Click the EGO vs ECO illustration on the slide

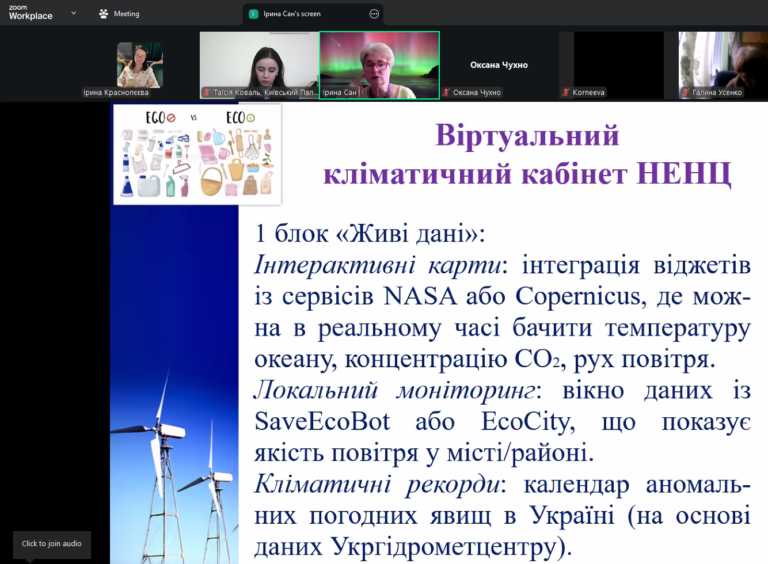click(x=197, y=154)
